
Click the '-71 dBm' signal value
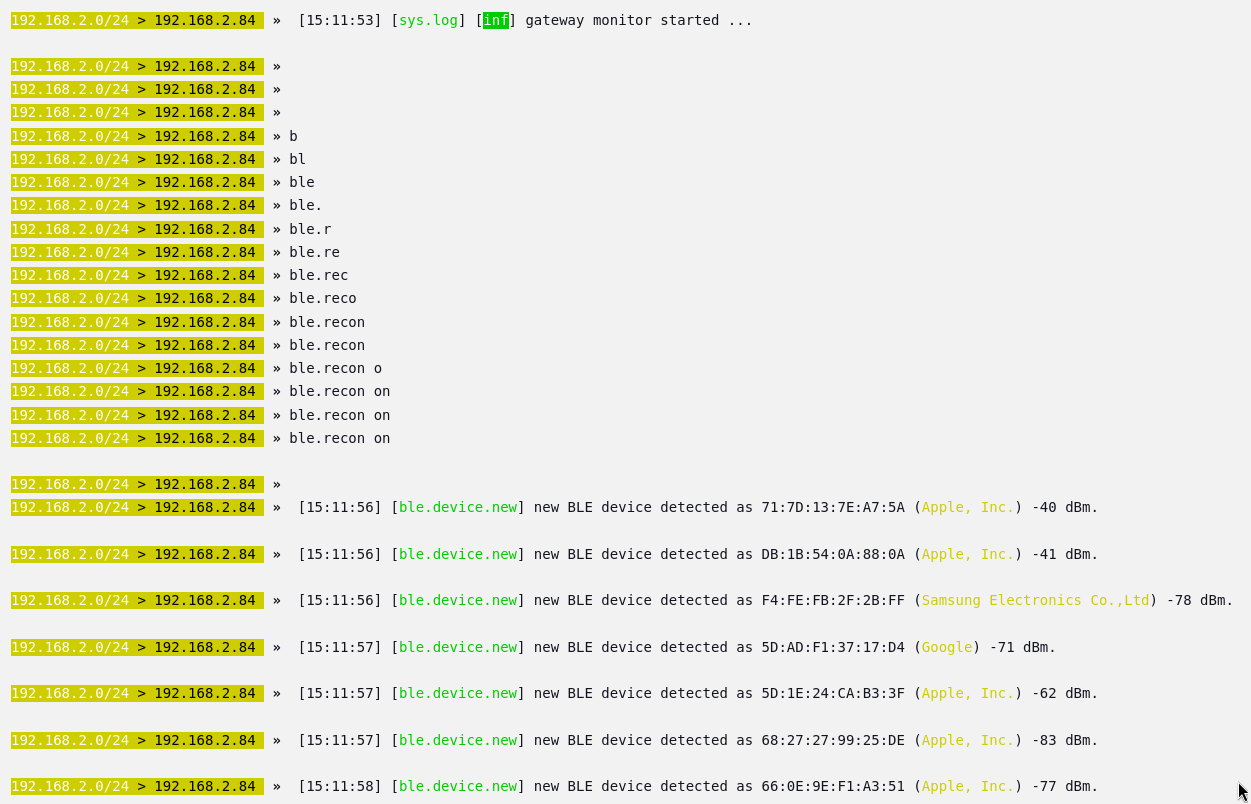pos(1021,647)
